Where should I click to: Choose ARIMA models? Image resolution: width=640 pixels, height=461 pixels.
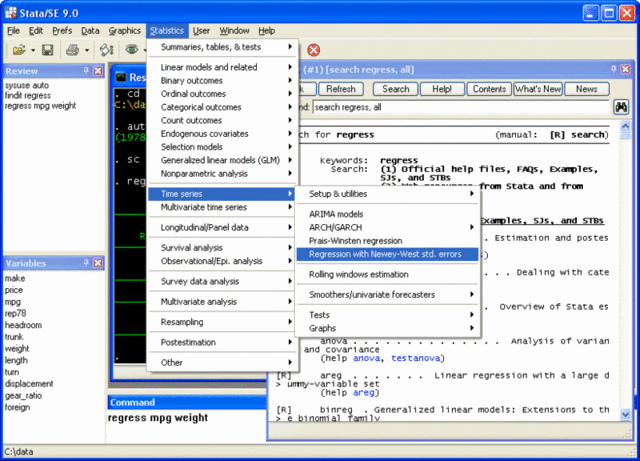388,214
